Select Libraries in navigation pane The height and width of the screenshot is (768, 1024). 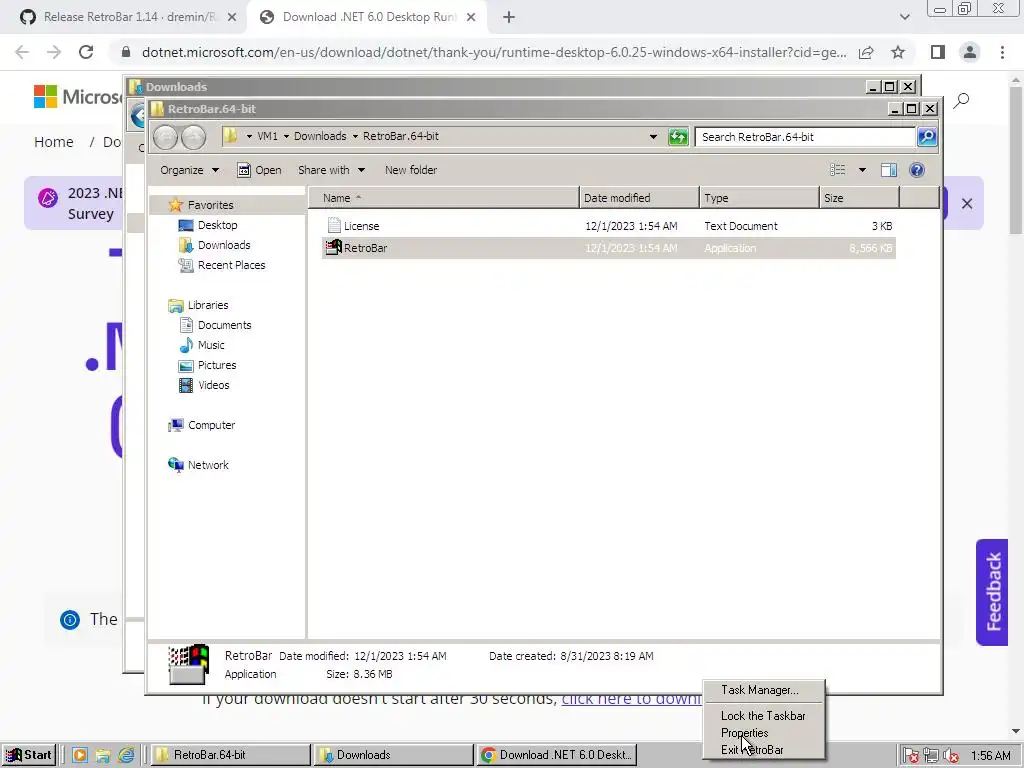click(208, 305)
